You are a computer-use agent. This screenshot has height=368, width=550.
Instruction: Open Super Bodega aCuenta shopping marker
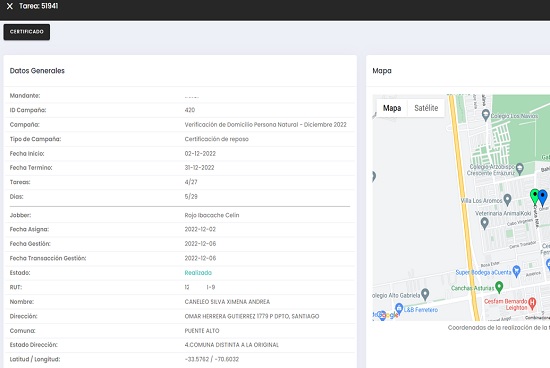[516, 271]
